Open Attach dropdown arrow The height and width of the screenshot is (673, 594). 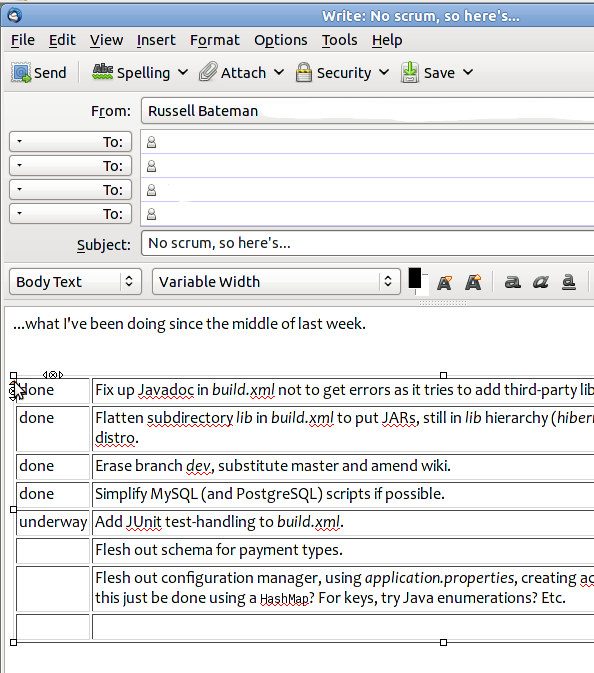[x=279, y=72]
